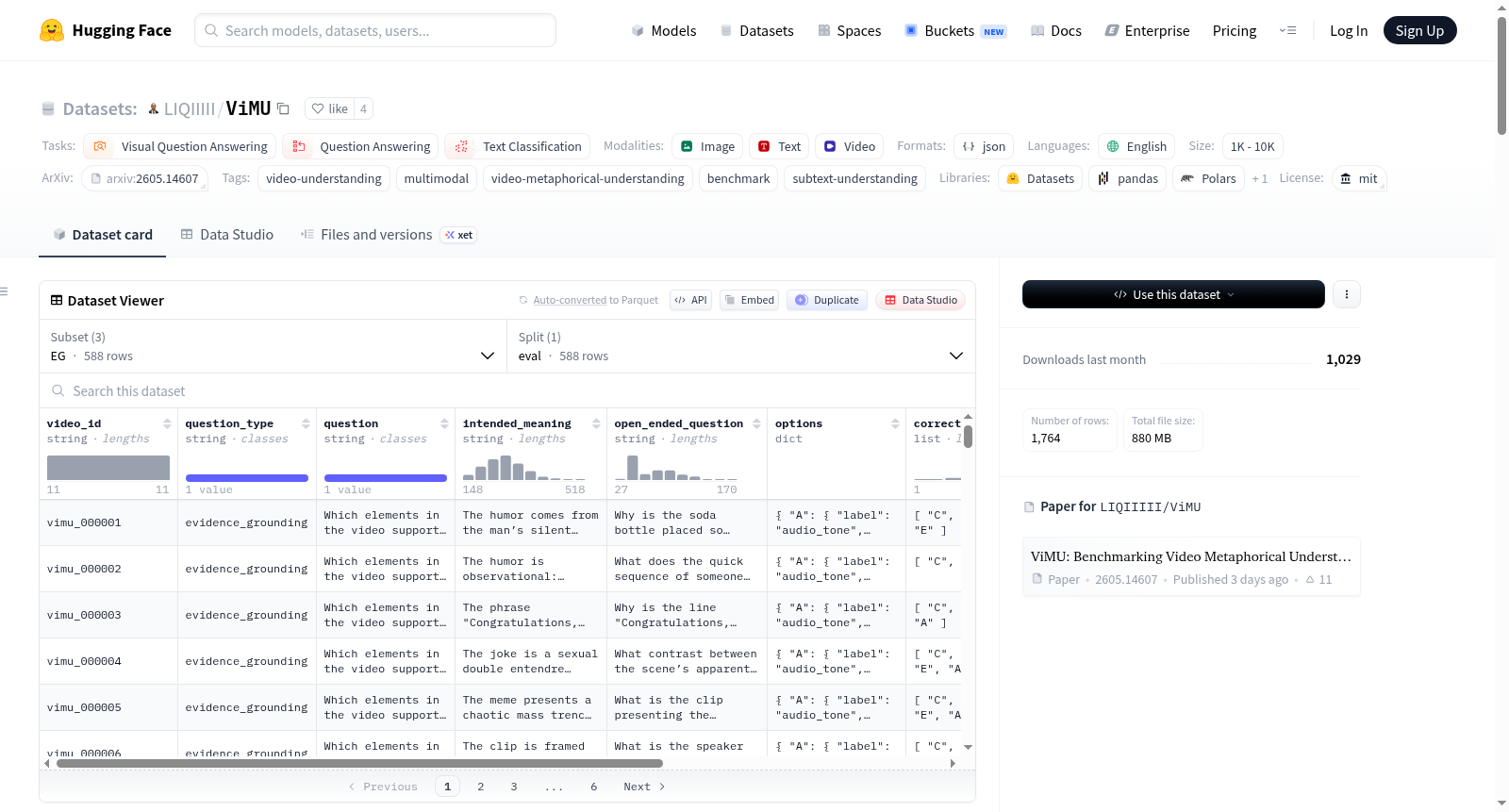Sort the video_id column
This screenshot has height=812, width=1509.
167,423
